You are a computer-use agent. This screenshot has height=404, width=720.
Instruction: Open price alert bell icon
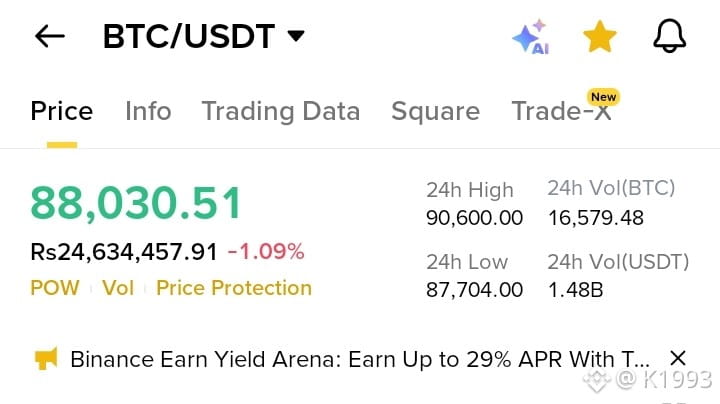[669, 36]
